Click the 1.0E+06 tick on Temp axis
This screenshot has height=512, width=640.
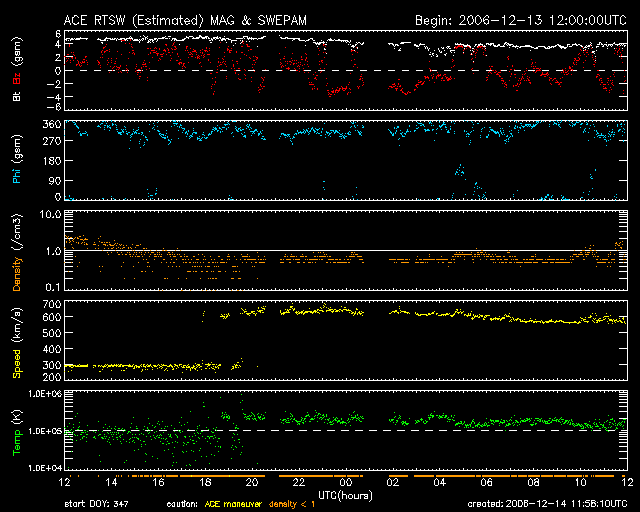click(44, 394)
